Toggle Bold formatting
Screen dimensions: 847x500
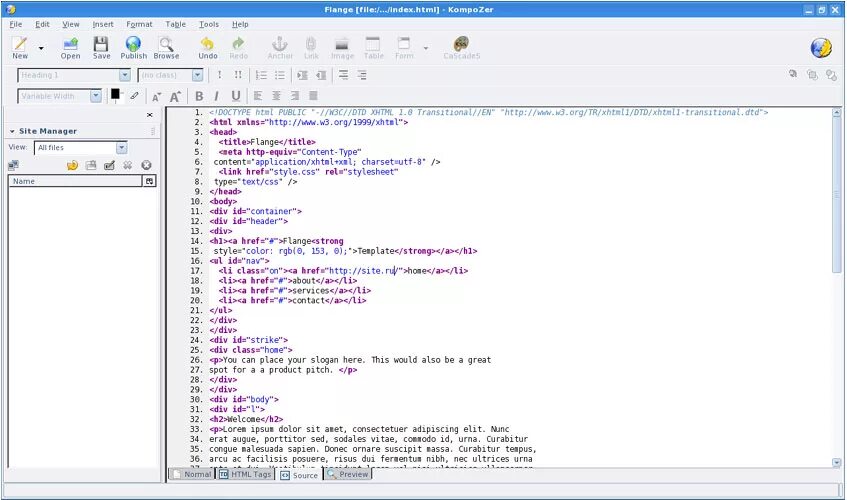coord(199,96)
